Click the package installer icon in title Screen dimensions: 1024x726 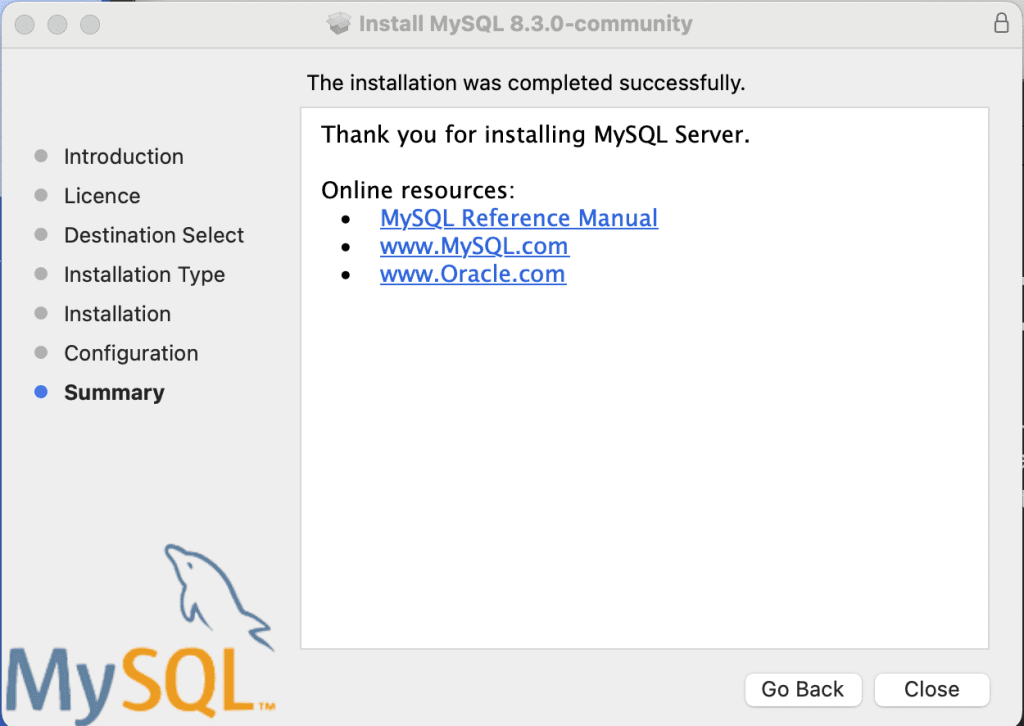pyautogui.click(x=338, y=24)
